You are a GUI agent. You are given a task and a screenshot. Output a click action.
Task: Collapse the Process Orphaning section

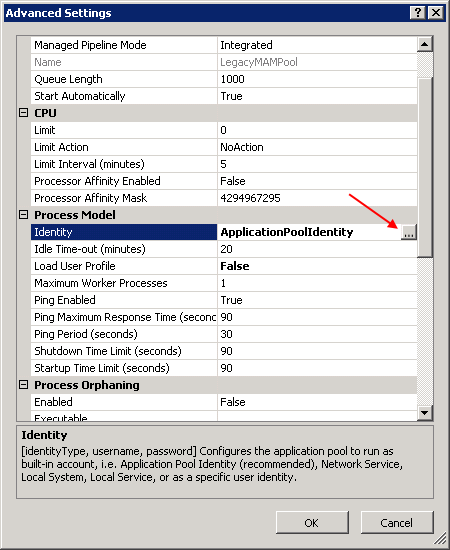point(23,385)
